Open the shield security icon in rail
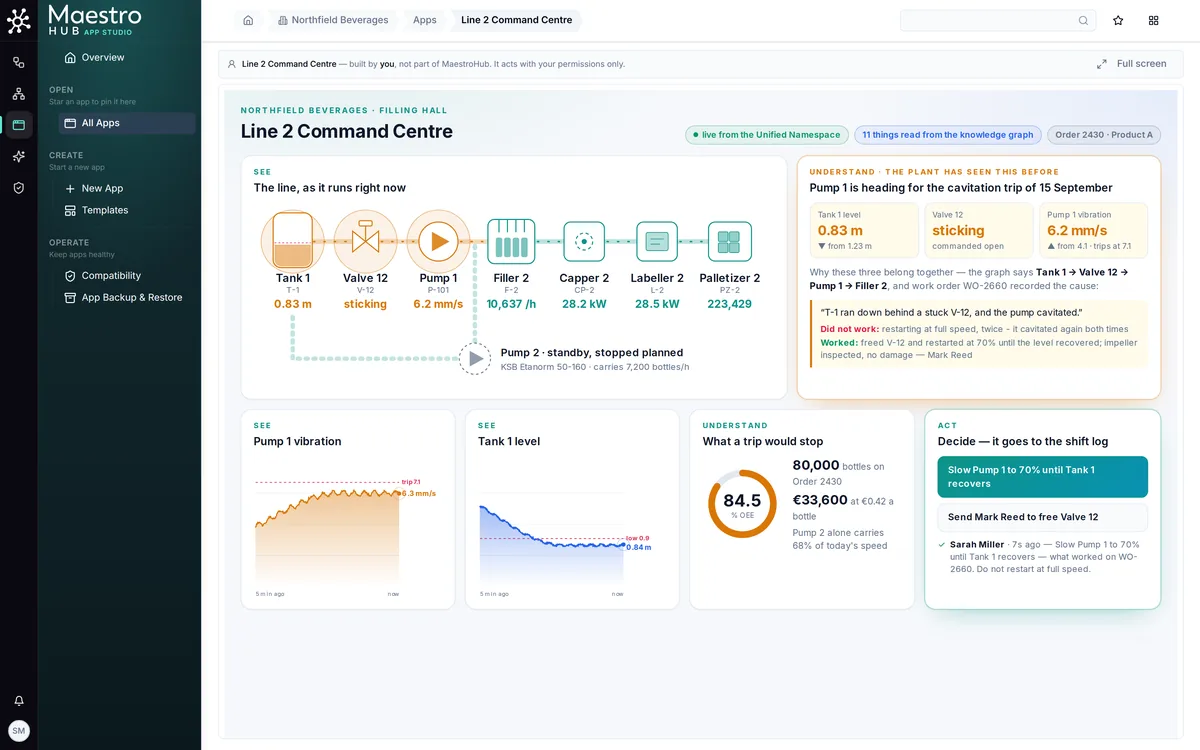1200x750 pixels. [18, 188]
